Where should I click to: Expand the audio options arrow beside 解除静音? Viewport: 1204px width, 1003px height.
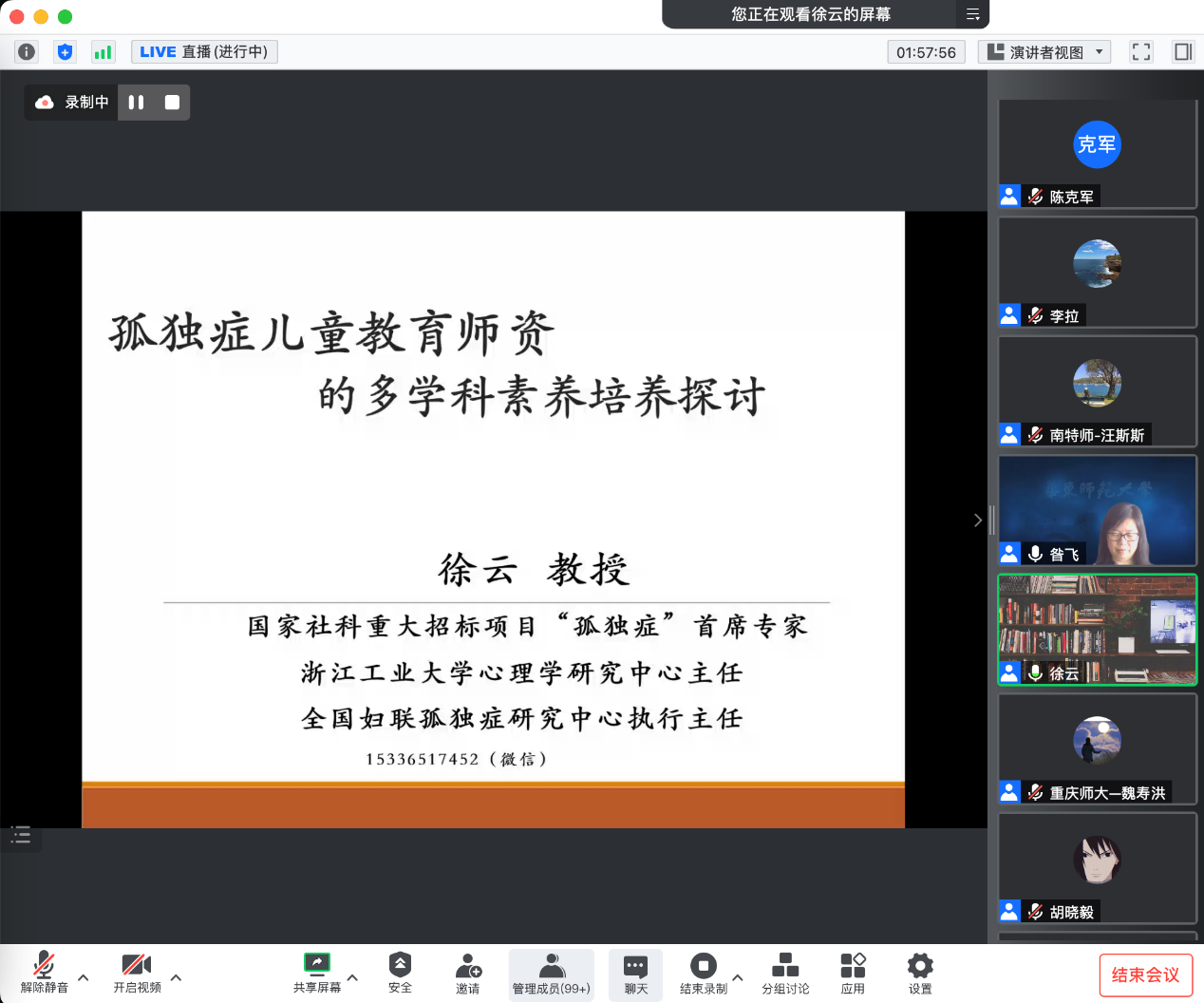click(x=84, y=976)
